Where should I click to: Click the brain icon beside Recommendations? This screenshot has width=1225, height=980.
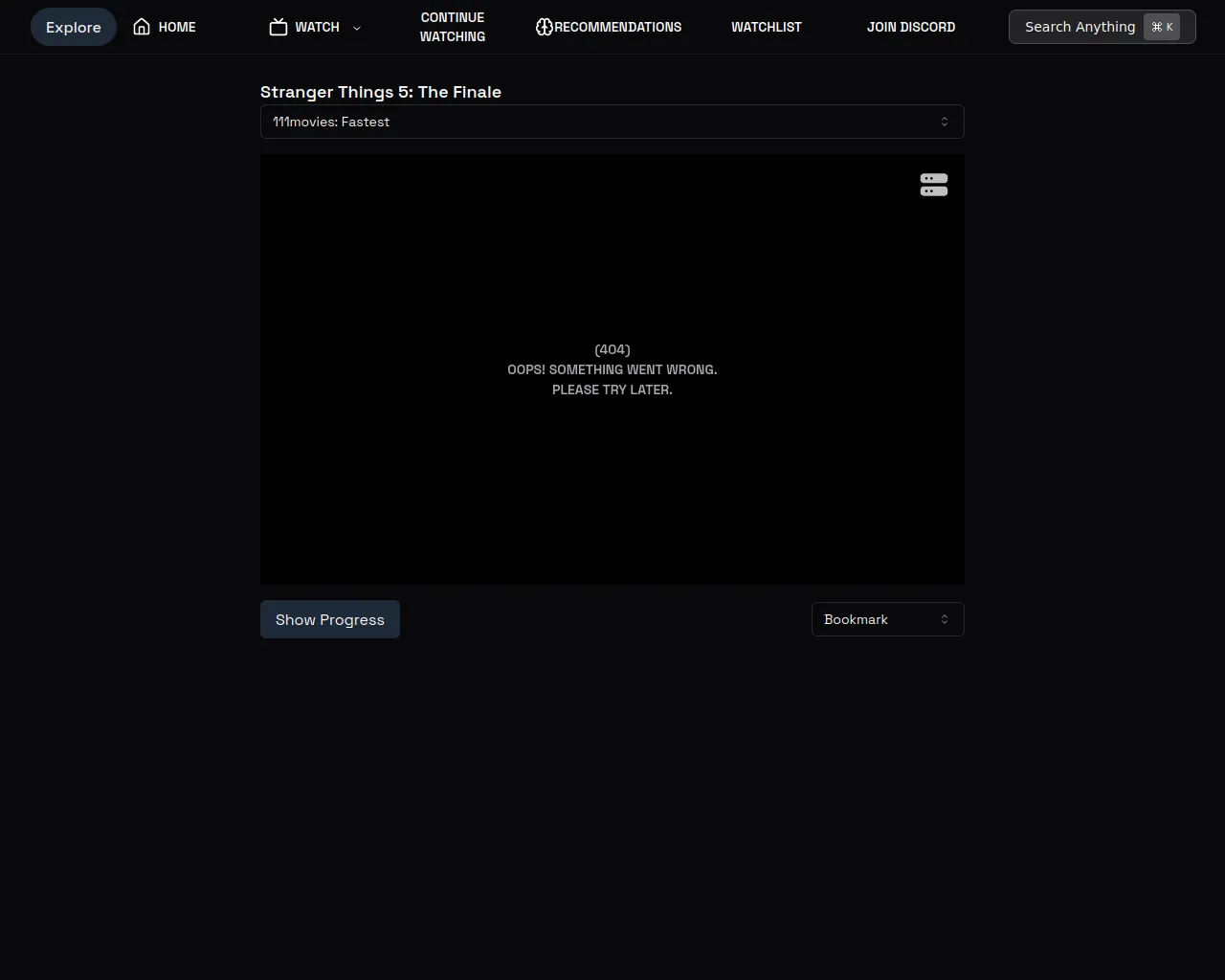[545, 27]
